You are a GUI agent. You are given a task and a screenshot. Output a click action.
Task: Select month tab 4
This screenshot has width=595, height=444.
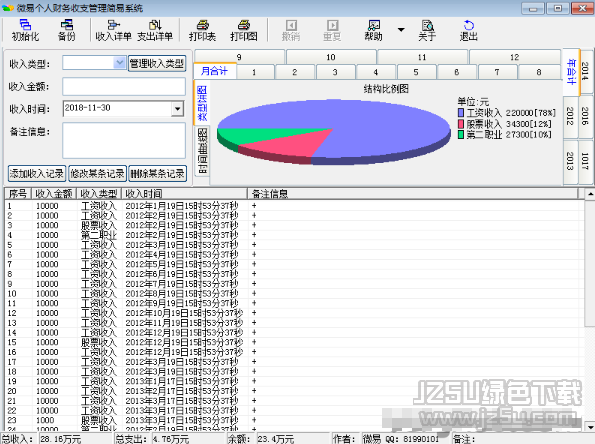(376, 72)
